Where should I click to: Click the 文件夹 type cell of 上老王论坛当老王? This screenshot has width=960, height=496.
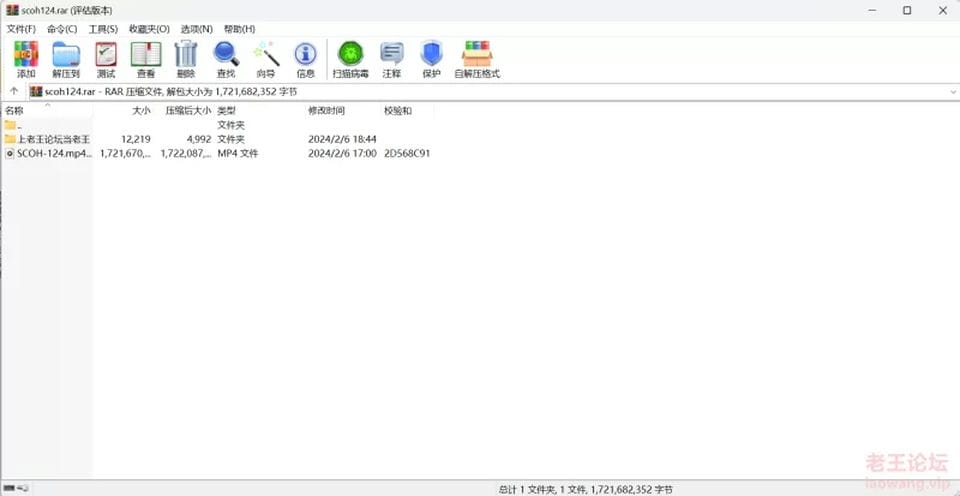[x=231, y=139]
